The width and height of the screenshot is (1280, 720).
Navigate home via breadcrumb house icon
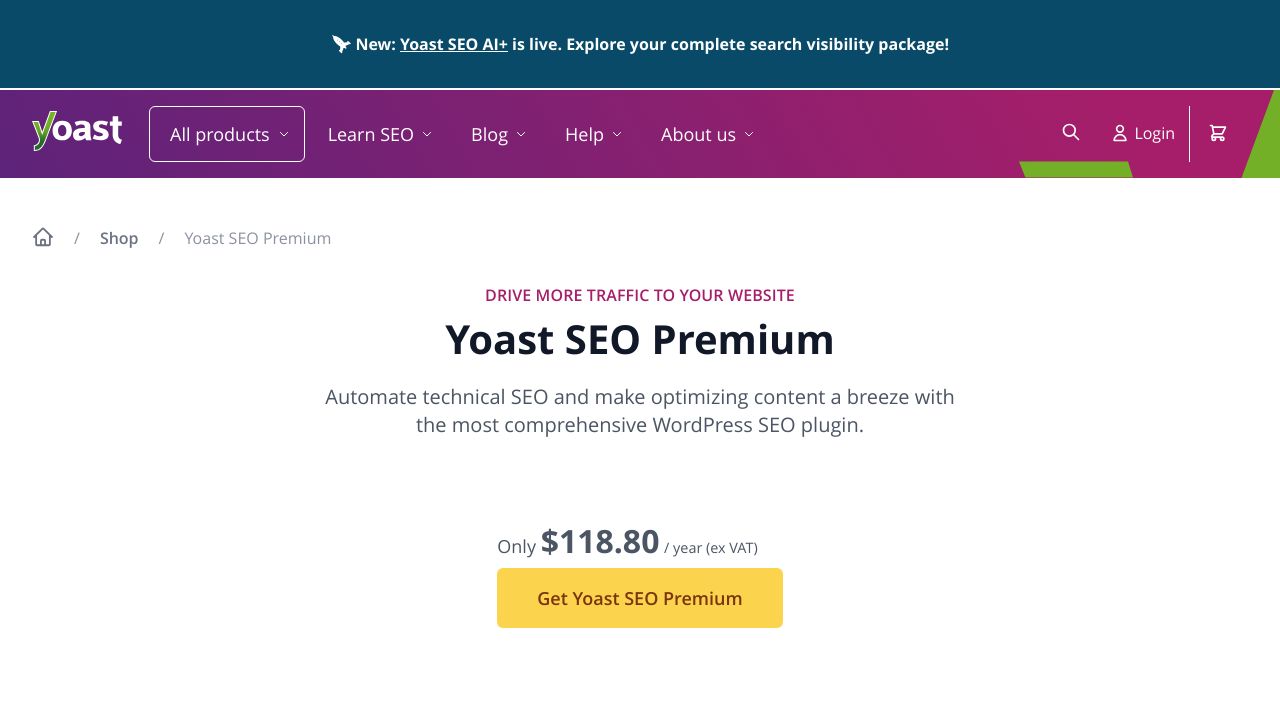point(43,237)
